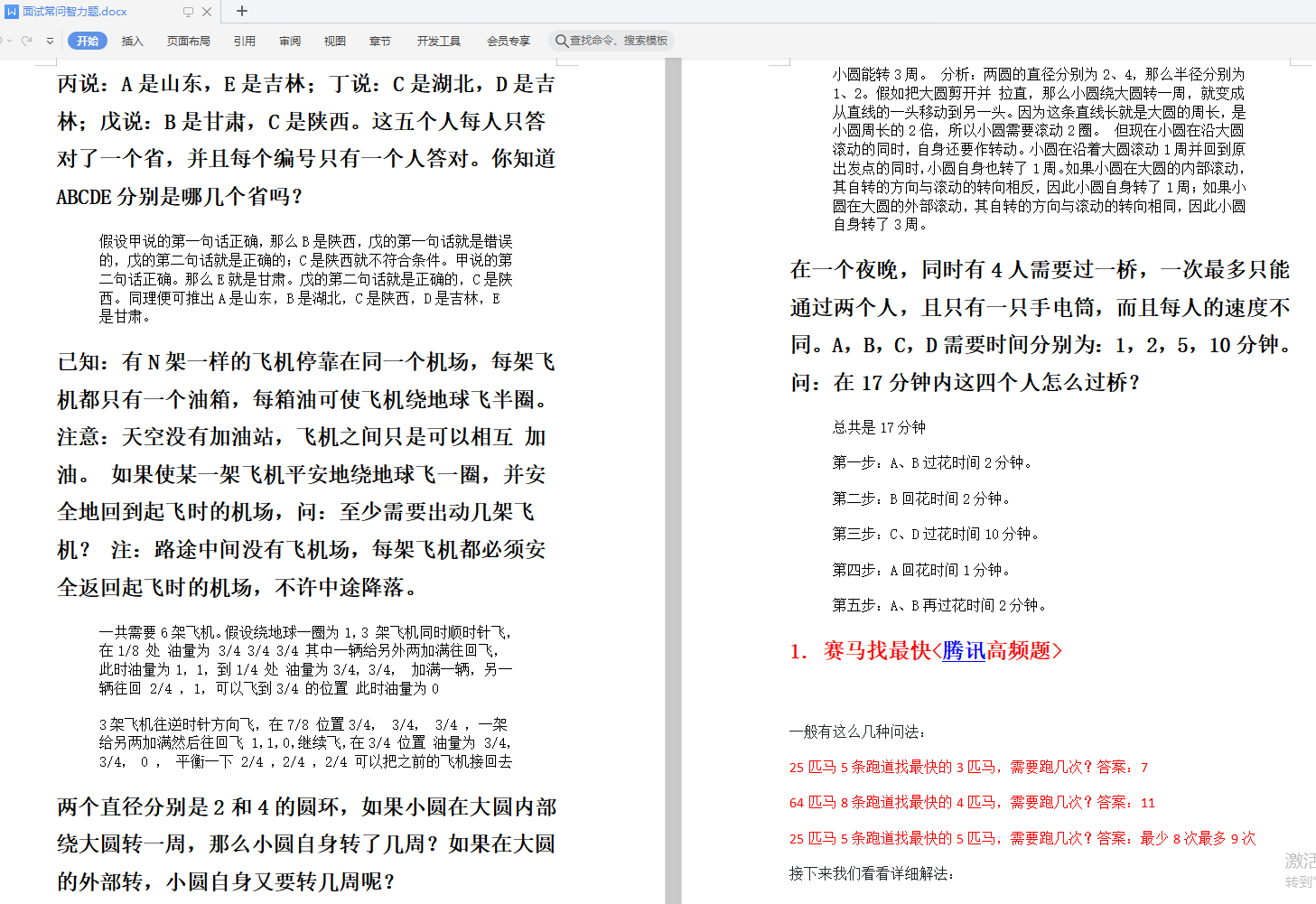Click the redo arrow icon

[26, 41]
